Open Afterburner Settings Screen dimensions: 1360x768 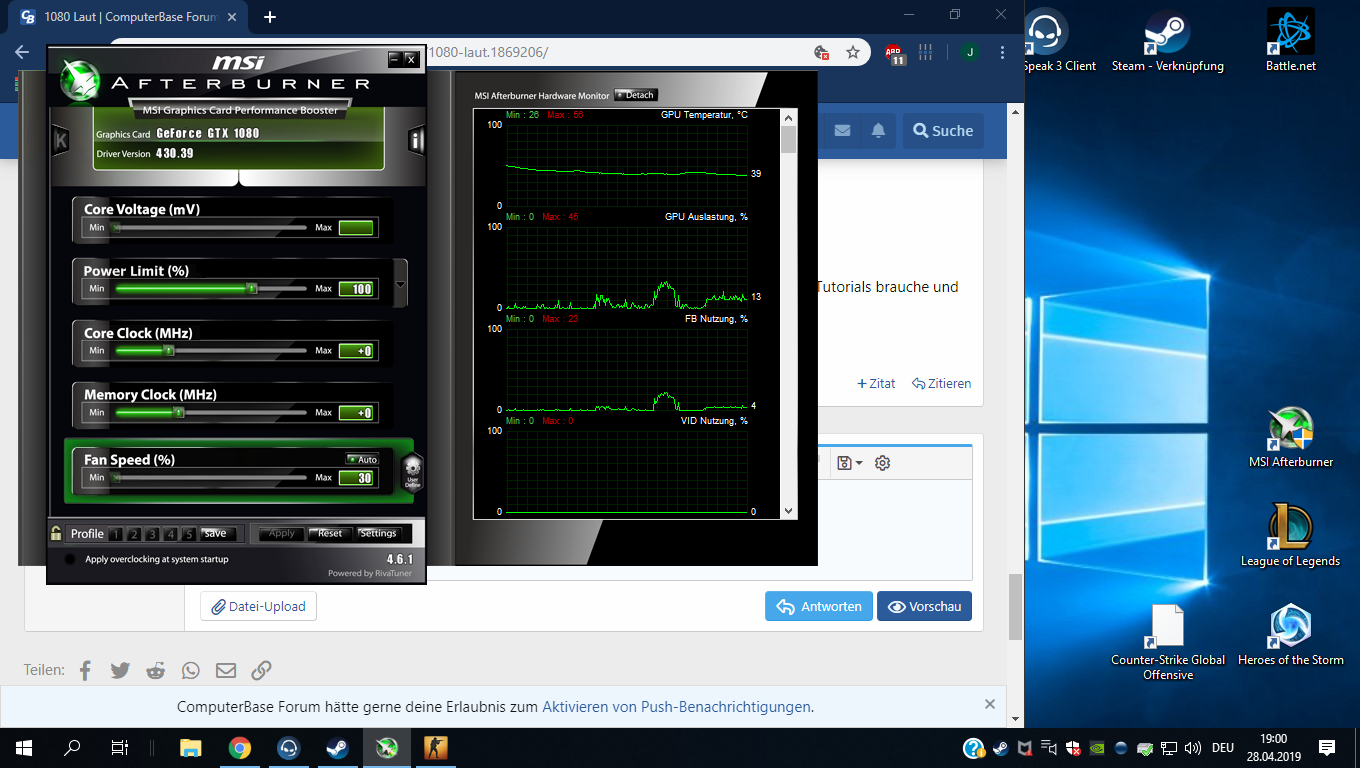click(378, 533)
